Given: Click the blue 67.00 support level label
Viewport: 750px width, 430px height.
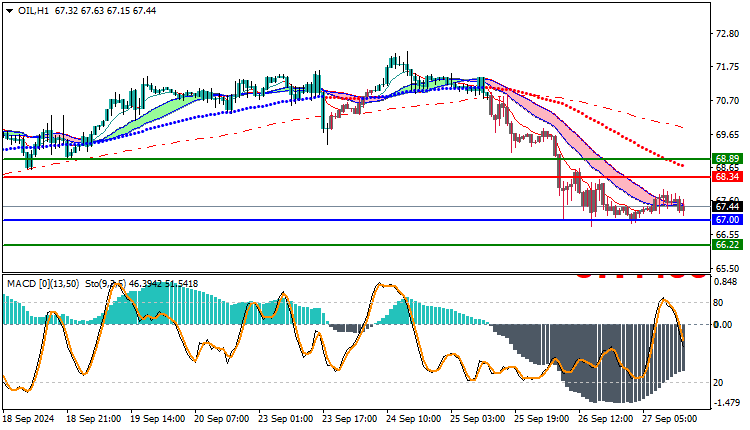Looking at the screenshot, I should point(728,220).
